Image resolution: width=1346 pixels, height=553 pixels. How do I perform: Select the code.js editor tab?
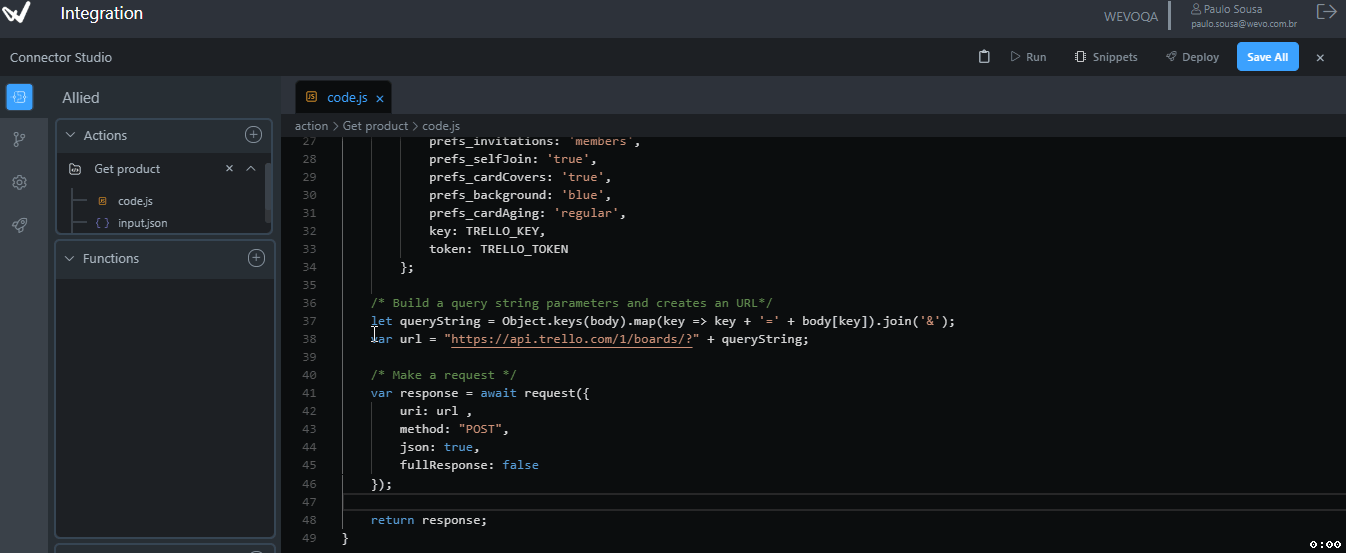click(346, 98)
